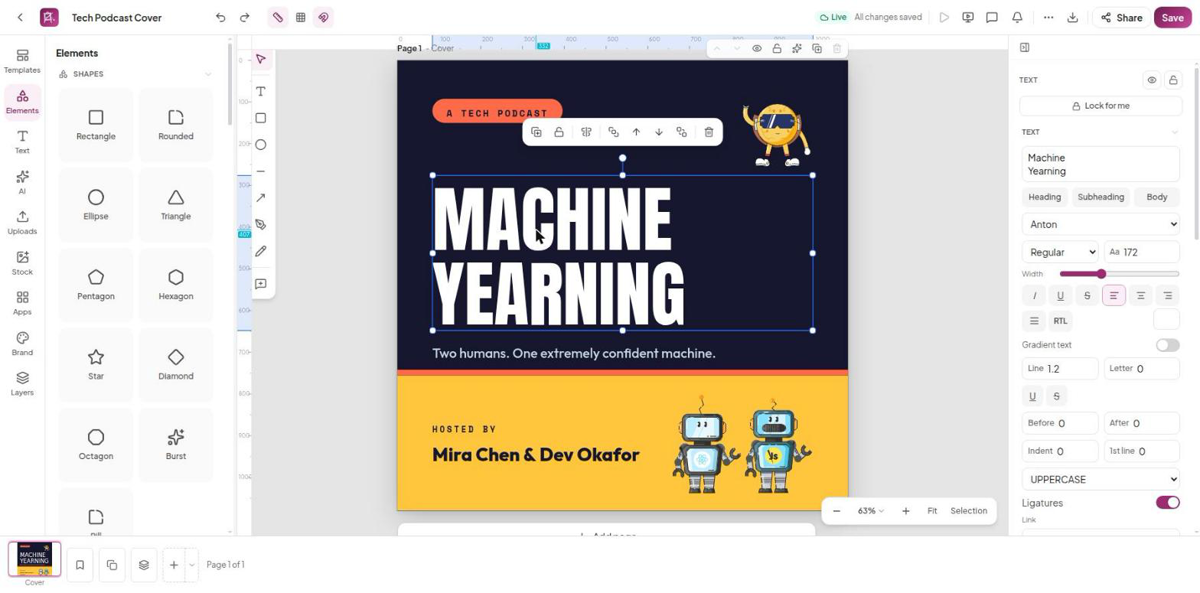Open the Apps sidebar tab
The image size is (1200, 593).
22,303
